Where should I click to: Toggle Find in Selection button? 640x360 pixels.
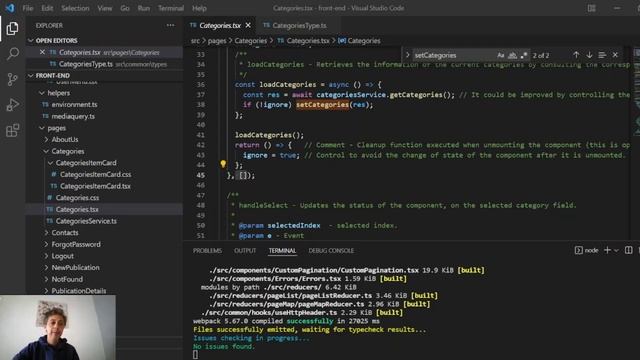click(x=602, y=55)
